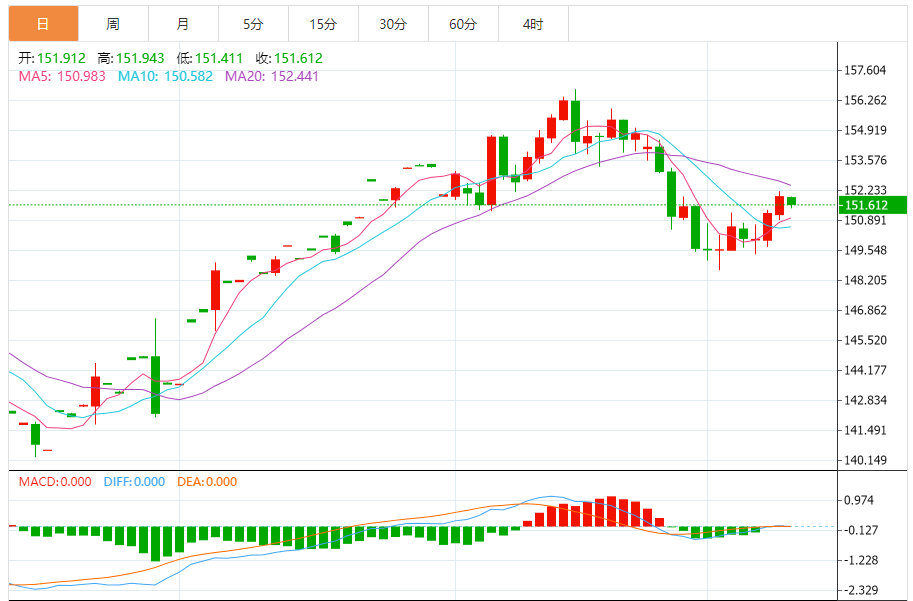Click the 0.974 MACD axis label
Viewport: 913px width, 601px height.
coord(859,500)
